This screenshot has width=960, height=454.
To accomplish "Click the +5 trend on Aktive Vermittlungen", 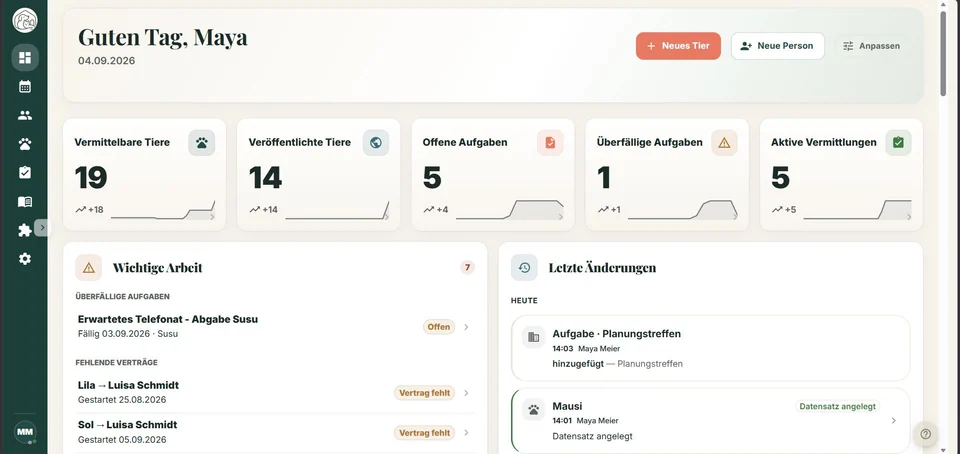I will coord(784,210).
